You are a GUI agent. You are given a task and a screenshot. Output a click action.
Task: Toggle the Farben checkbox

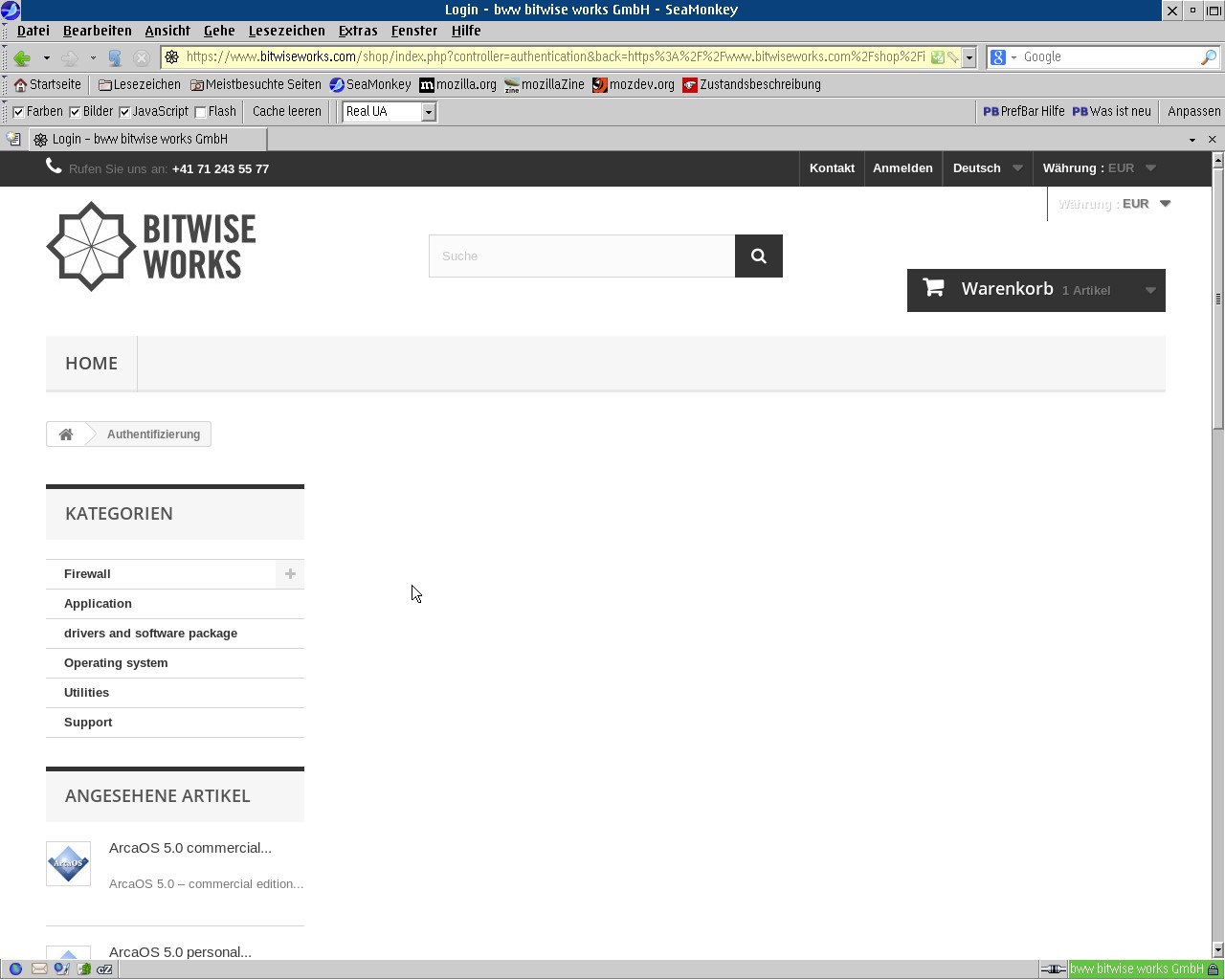[18, 112]
